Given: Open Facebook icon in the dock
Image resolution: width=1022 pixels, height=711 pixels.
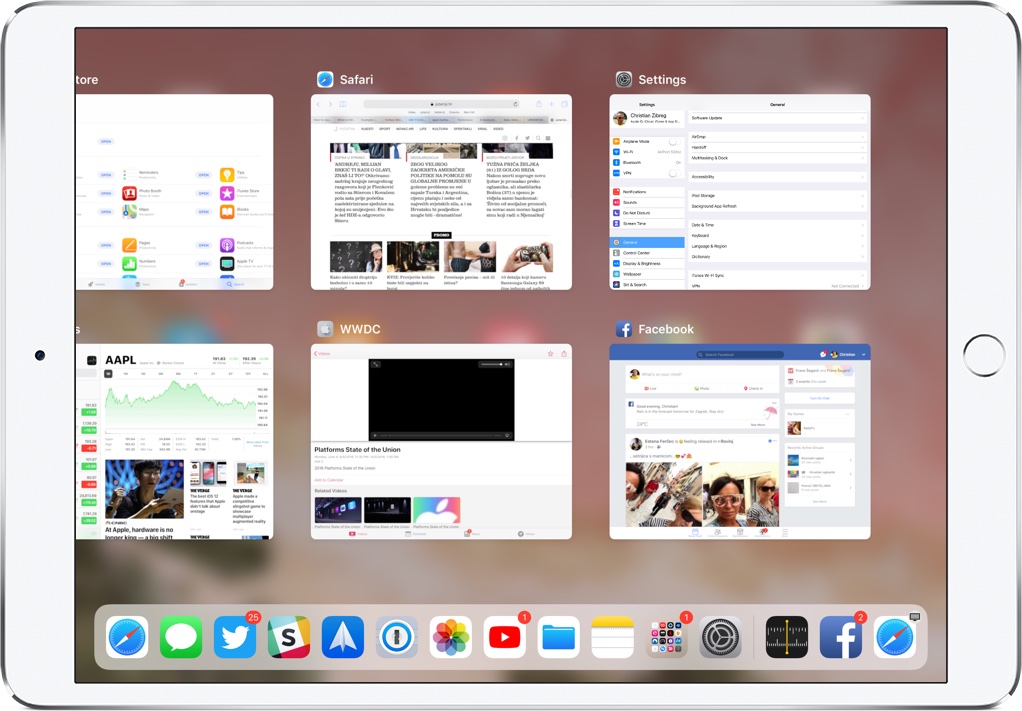Looking at the screenshot, I should 841,637.
